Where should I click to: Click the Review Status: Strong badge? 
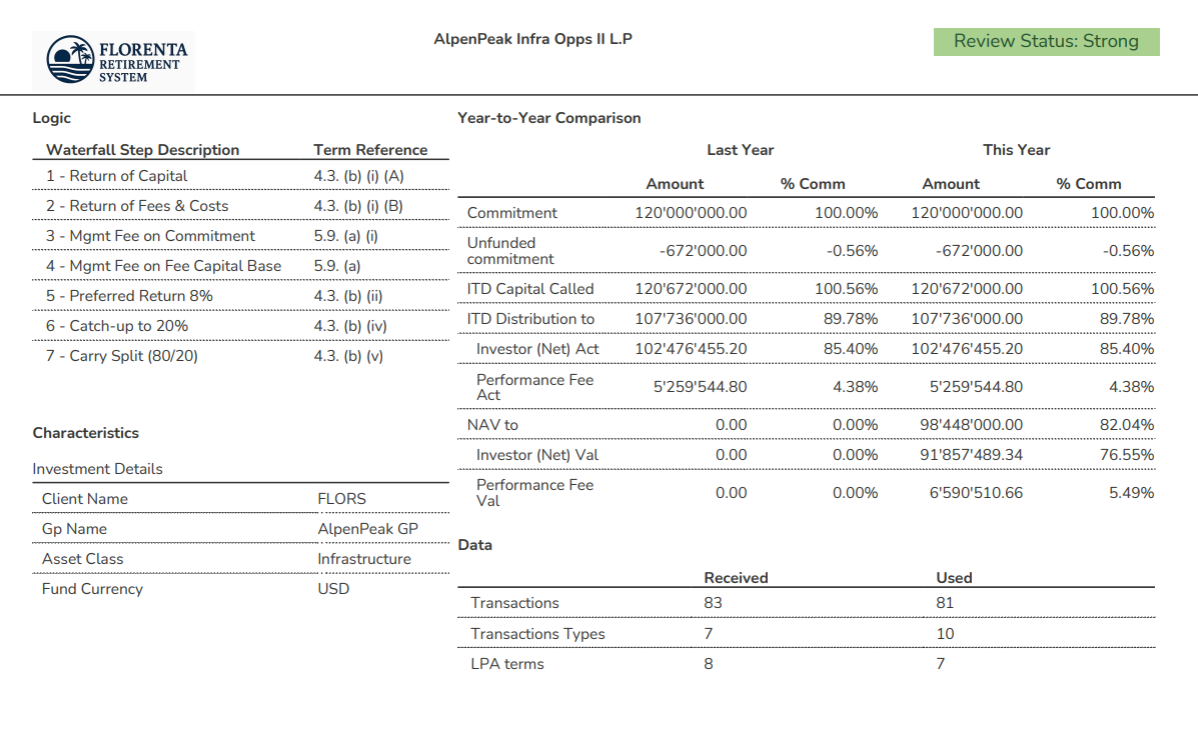[1046, 42]
